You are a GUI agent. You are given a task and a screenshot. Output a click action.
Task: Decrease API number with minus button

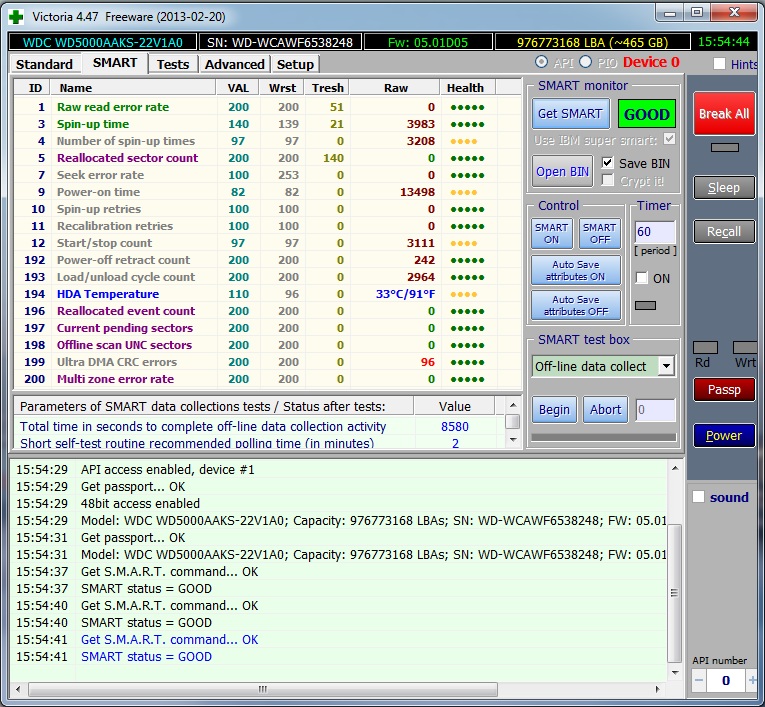[699, 680]
